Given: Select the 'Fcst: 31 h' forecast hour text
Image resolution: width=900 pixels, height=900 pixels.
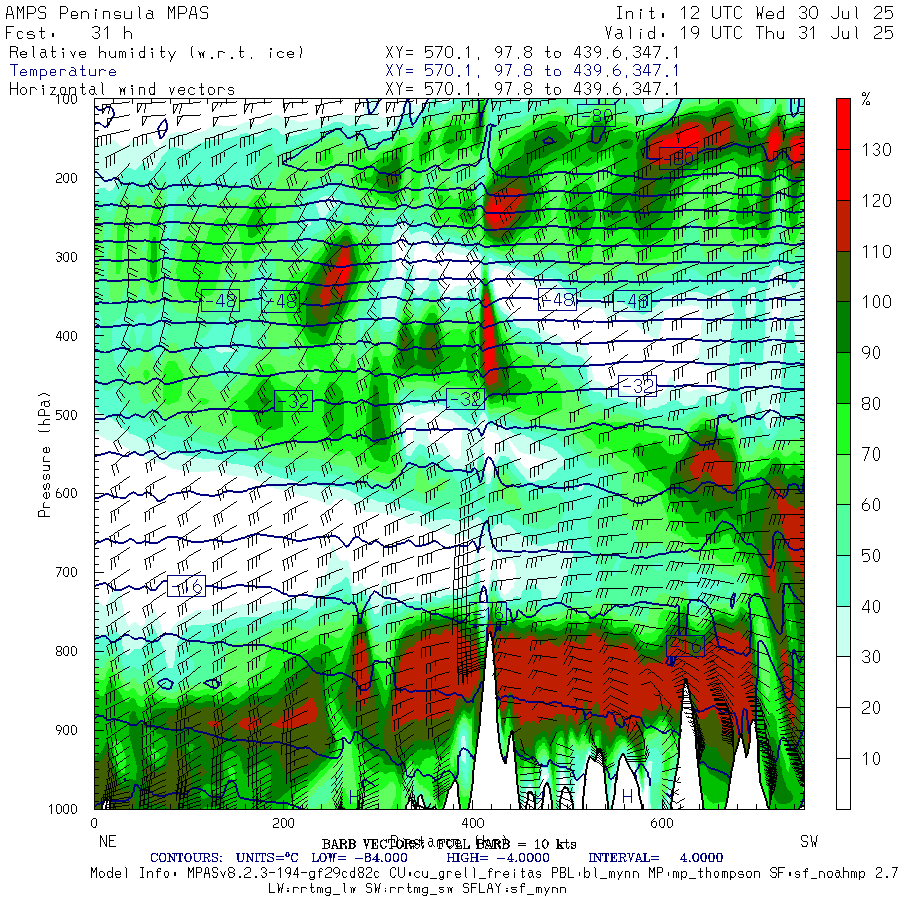Looking at the screenshot, I should point(69,33).
